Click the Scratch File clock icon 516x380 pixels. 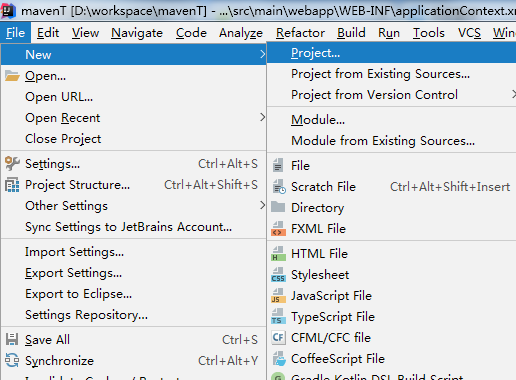point(279,187)
